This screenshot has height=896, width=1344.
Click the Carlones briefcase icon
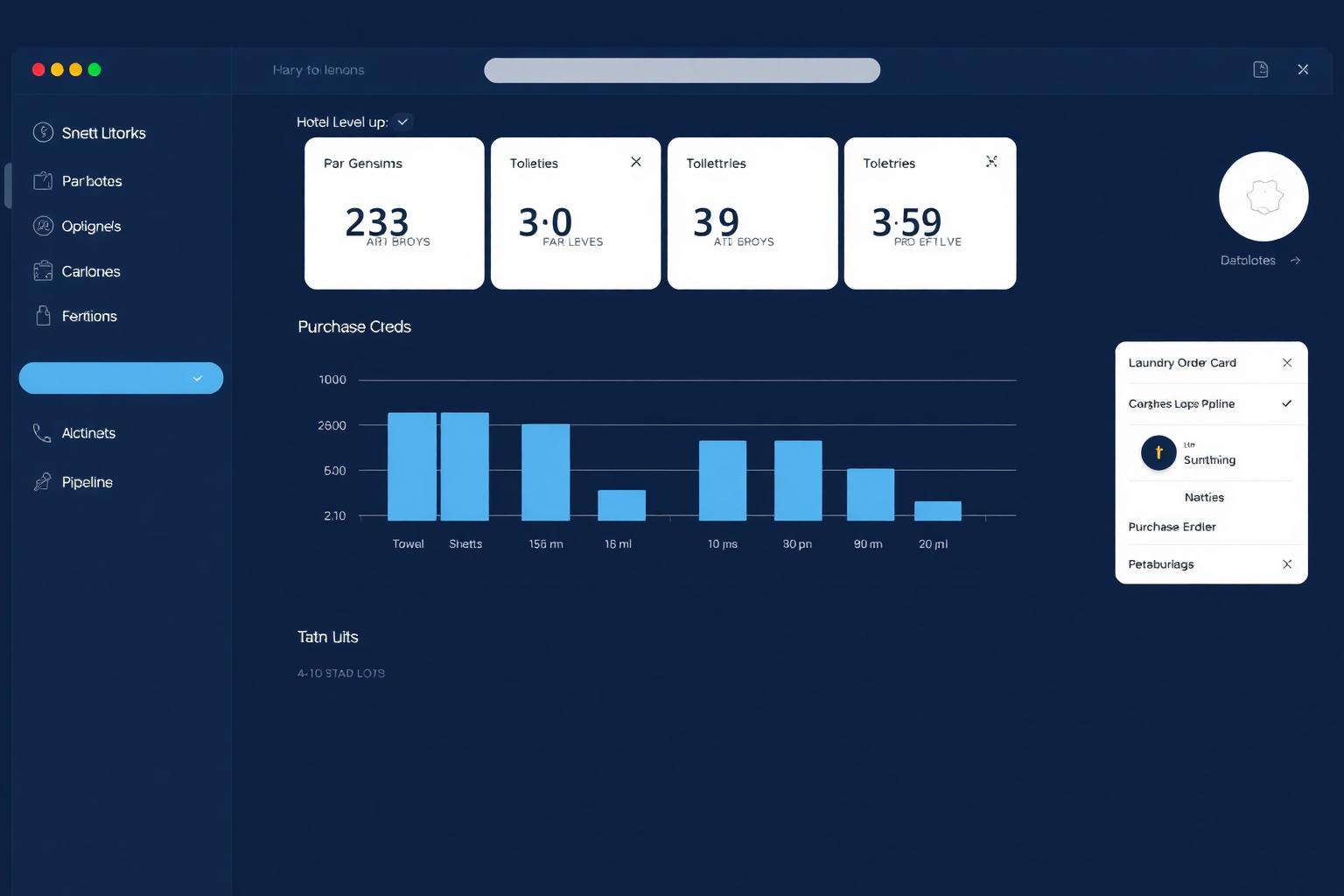43,271
